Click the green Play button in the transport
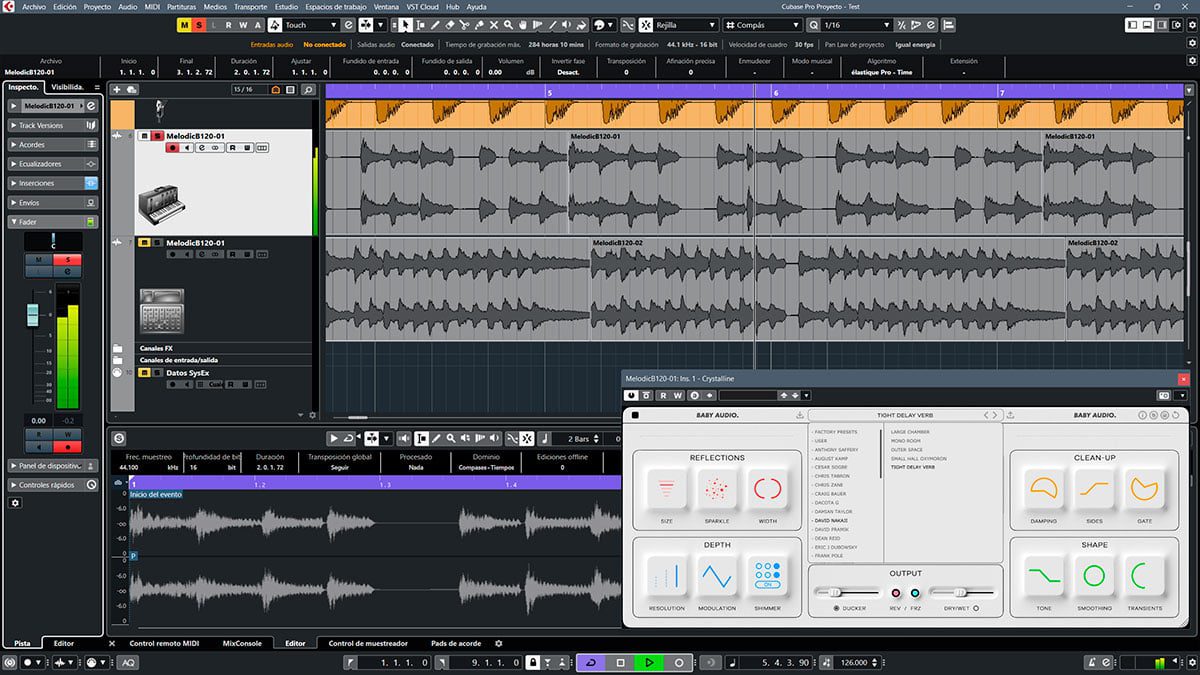The width and height of the screenshot is (1200, 675). (x=649, y=662)
